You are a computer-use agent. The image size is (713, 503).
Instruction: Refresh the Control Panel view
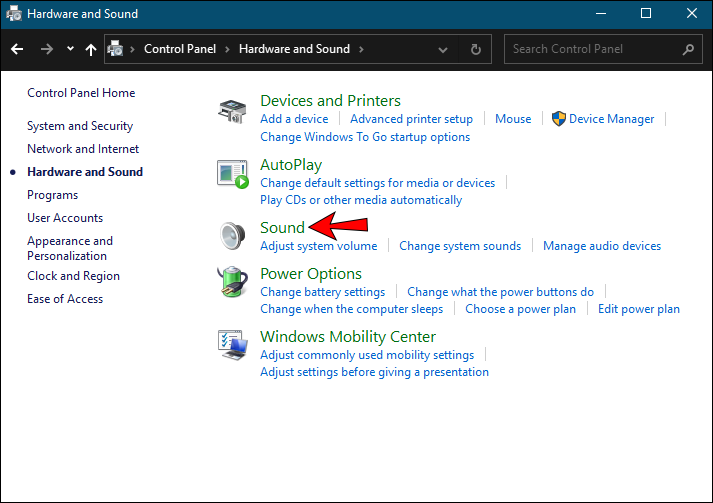pyautogui.click(x=476, y=49)
